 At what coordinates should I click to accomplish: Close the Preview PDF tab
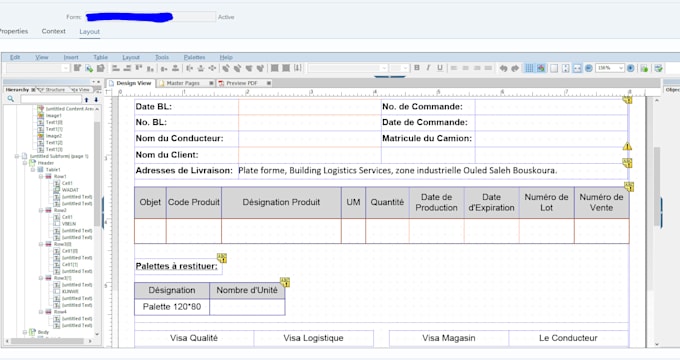[269, 83]
